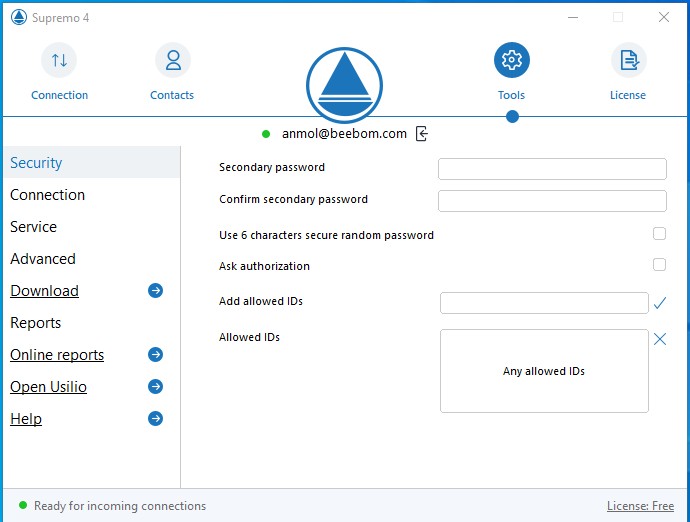690x522 pixels.
Task: Open the Contacts person icon
Action: coord(173,60)
